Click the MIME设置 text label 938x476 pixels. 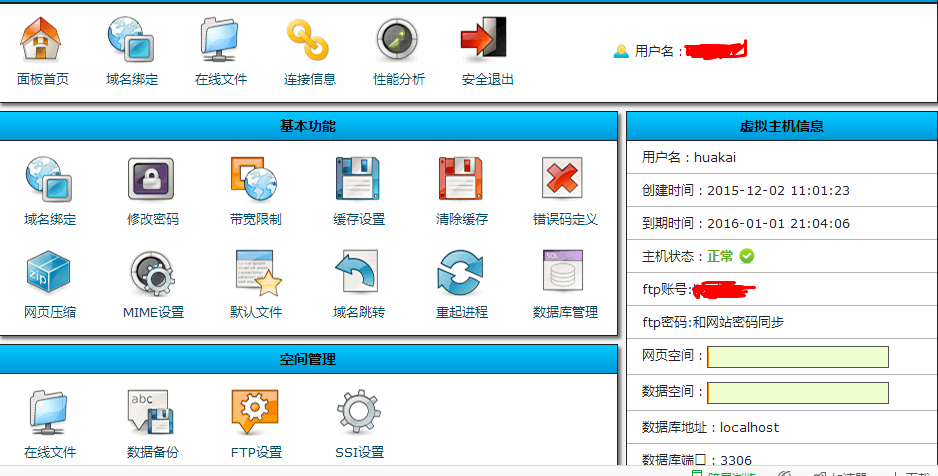click(153, 312)
